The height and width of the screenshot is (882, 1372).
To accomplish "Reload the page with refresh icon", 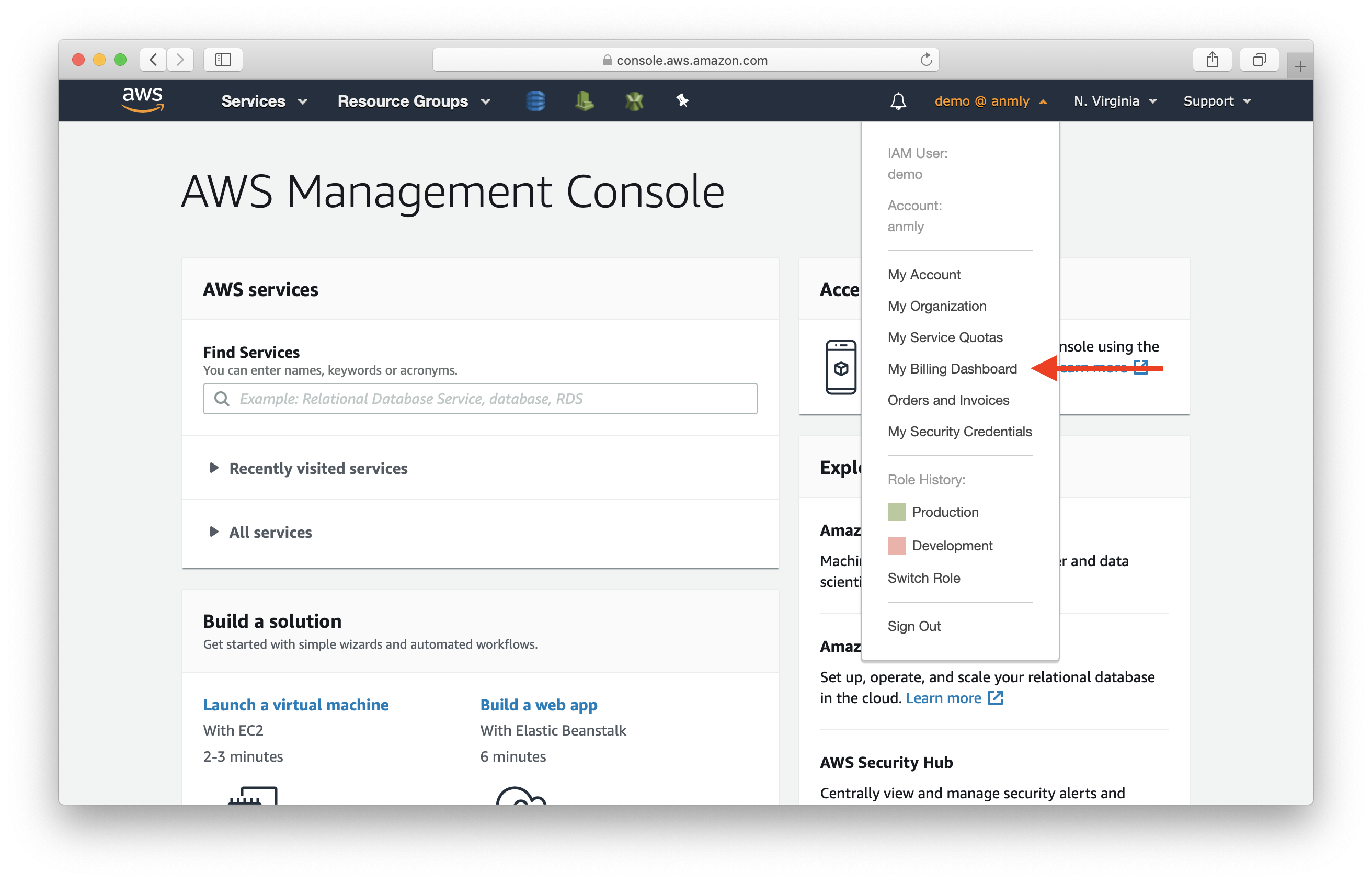I will [925, 60].
